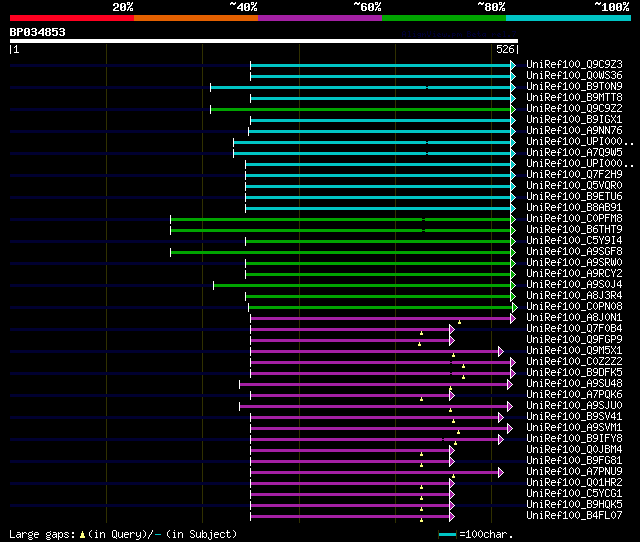This screenshot has height=542, width=640.
Task: Click the =100char. scale legend
Action: click(476, 534)
